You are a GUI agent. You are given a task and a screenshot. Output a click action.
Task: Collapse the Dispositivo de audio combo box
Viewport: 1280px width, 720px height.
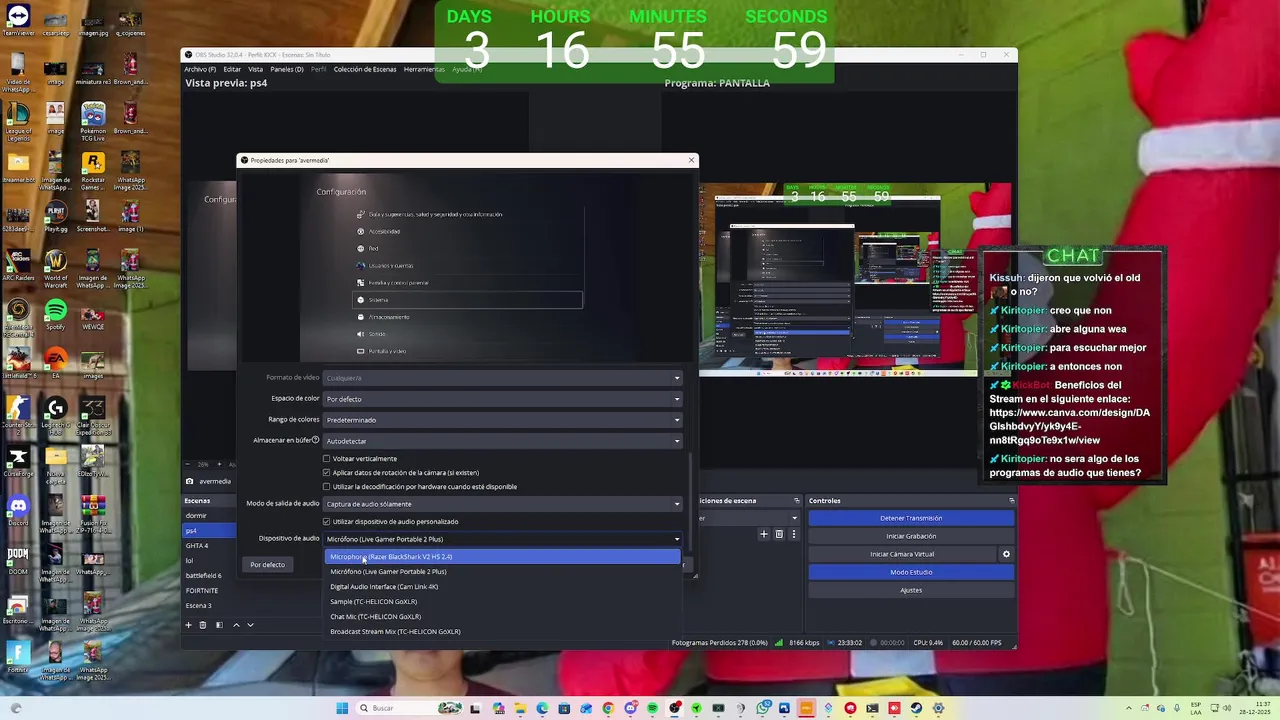(503, 539)
